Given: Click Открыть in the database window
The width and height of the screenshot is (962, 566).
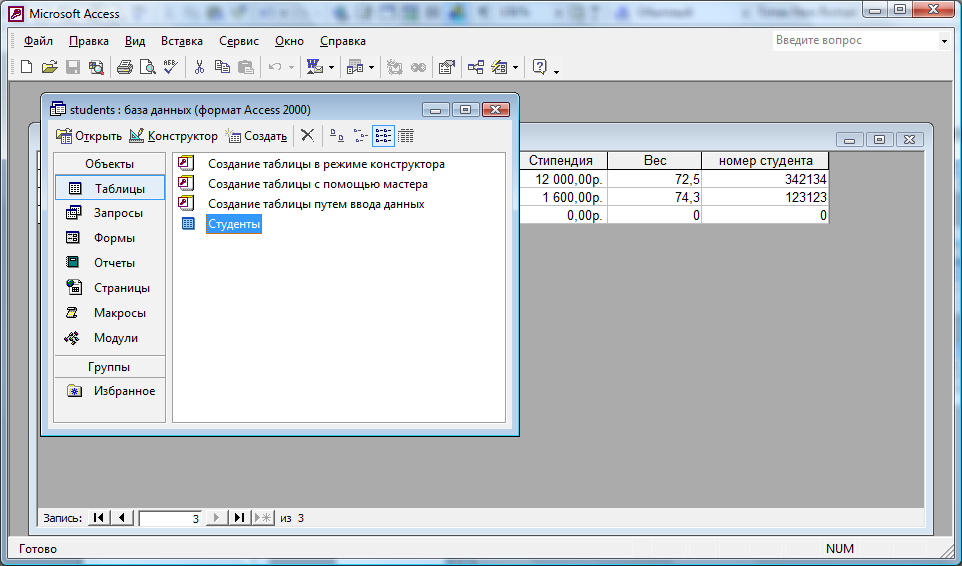Looking at the screenshot, I should (89, 136).
